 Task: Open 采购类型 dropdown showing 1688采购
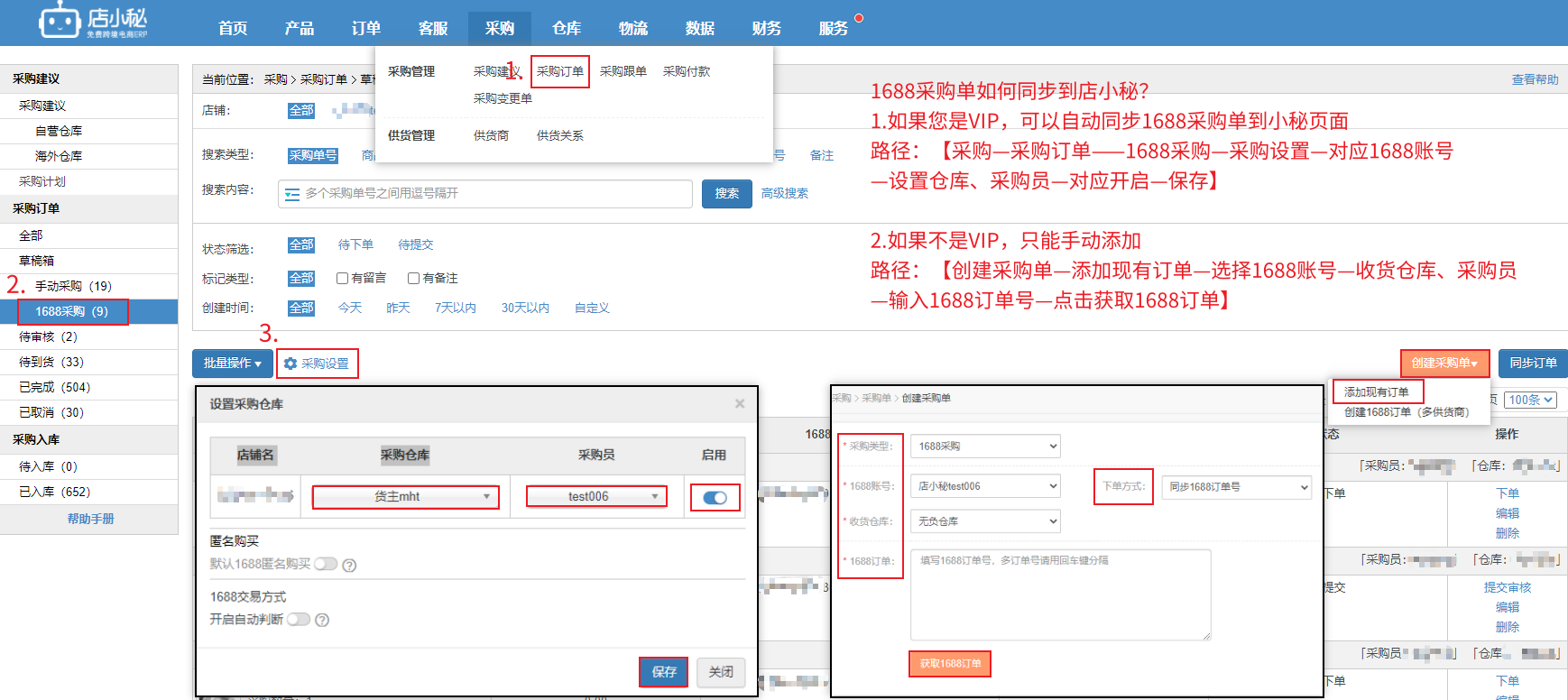985,447
